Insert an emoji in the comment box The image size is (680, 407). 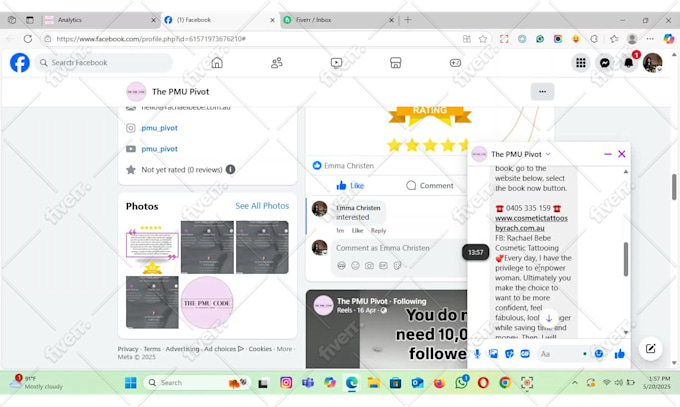click(355, 266)
